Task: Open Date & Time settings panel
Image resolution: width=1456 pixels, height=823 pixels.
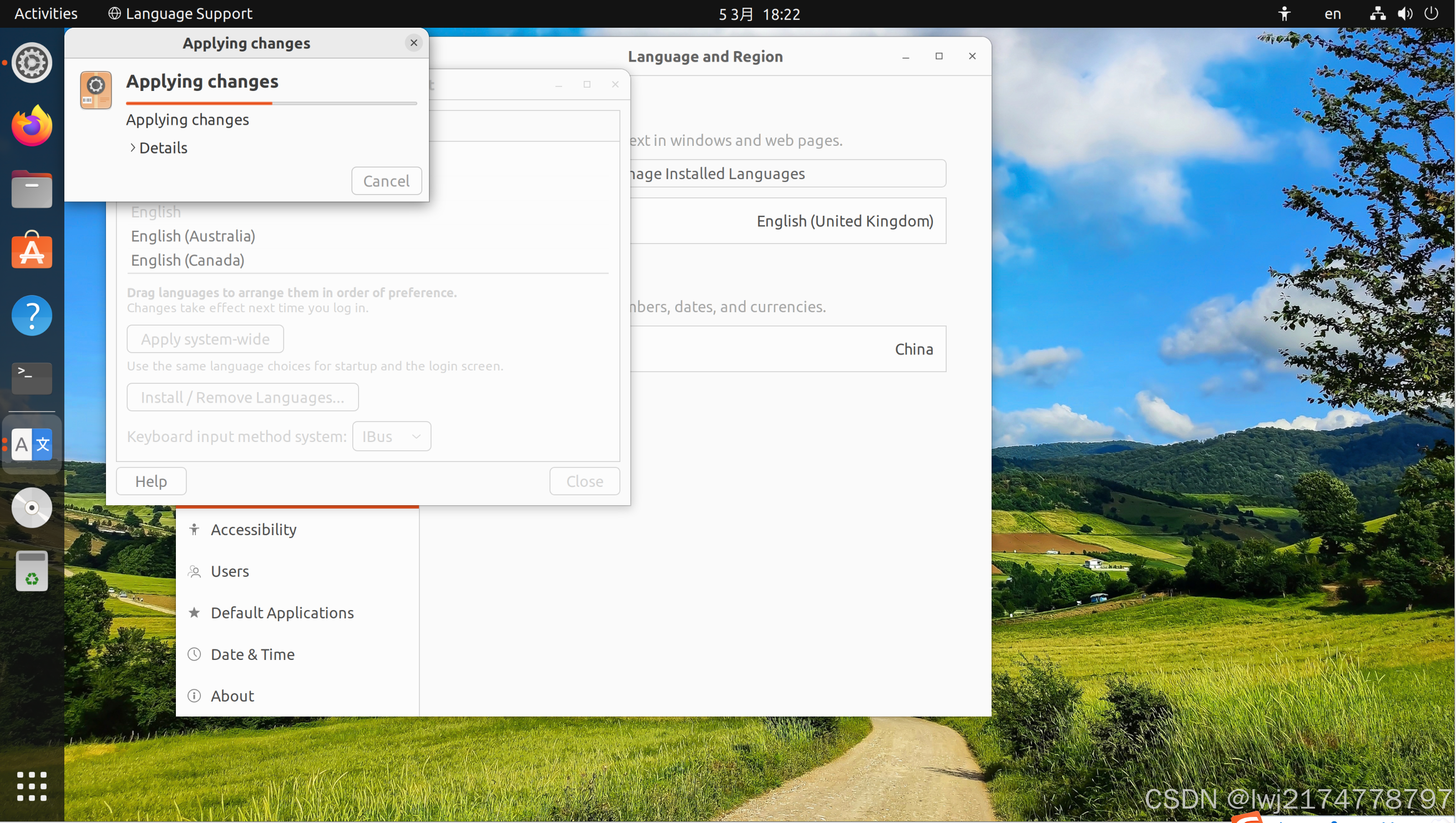Action: pyautogui.click(x=297, y=654)
